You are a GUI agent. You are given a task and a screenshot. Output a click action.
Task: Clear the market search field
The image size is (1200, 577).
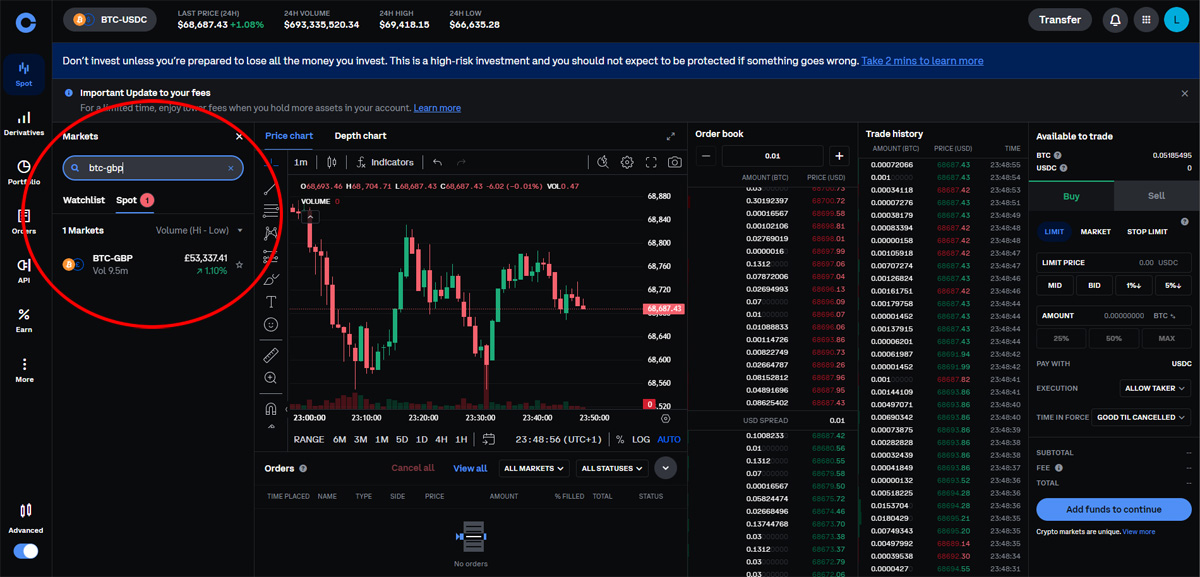tap(231, 168)
